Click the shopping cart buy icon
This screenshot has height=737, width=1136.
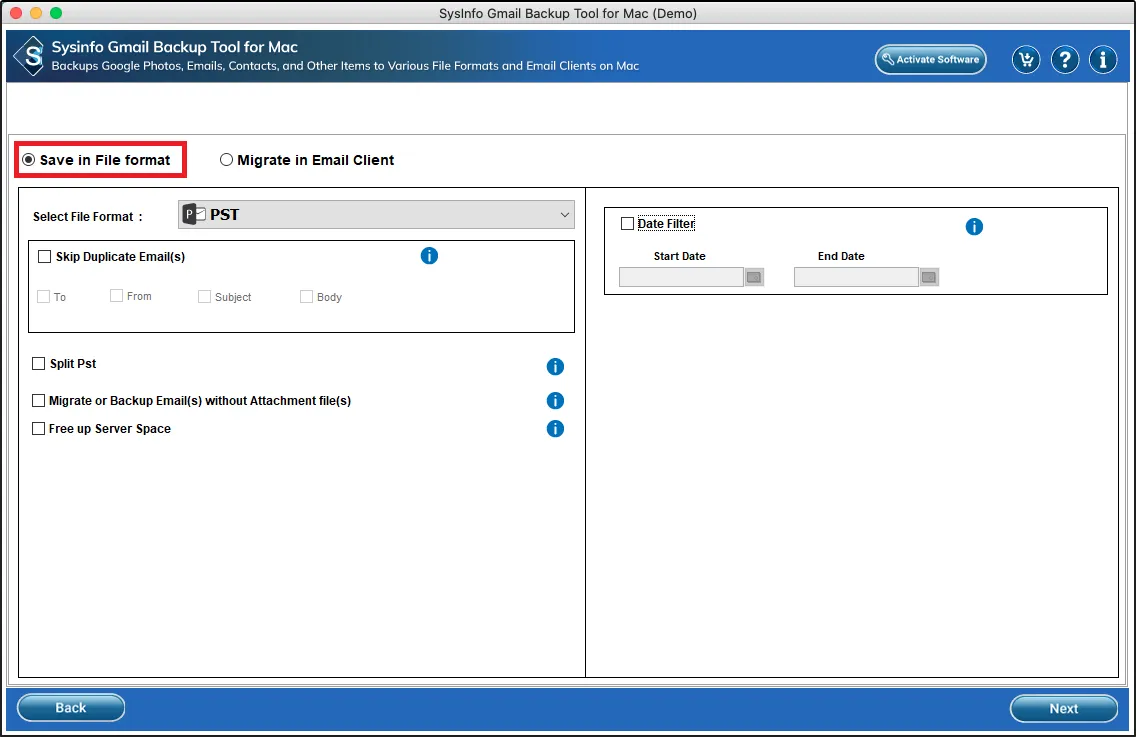click(1026, 60)
